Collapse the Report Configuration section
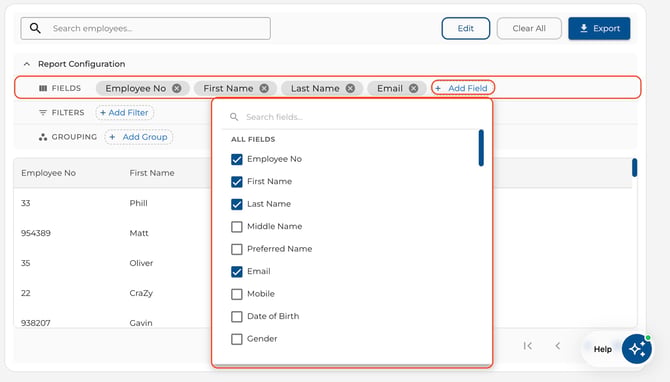The image size is (670, 382). pos(26,64)
